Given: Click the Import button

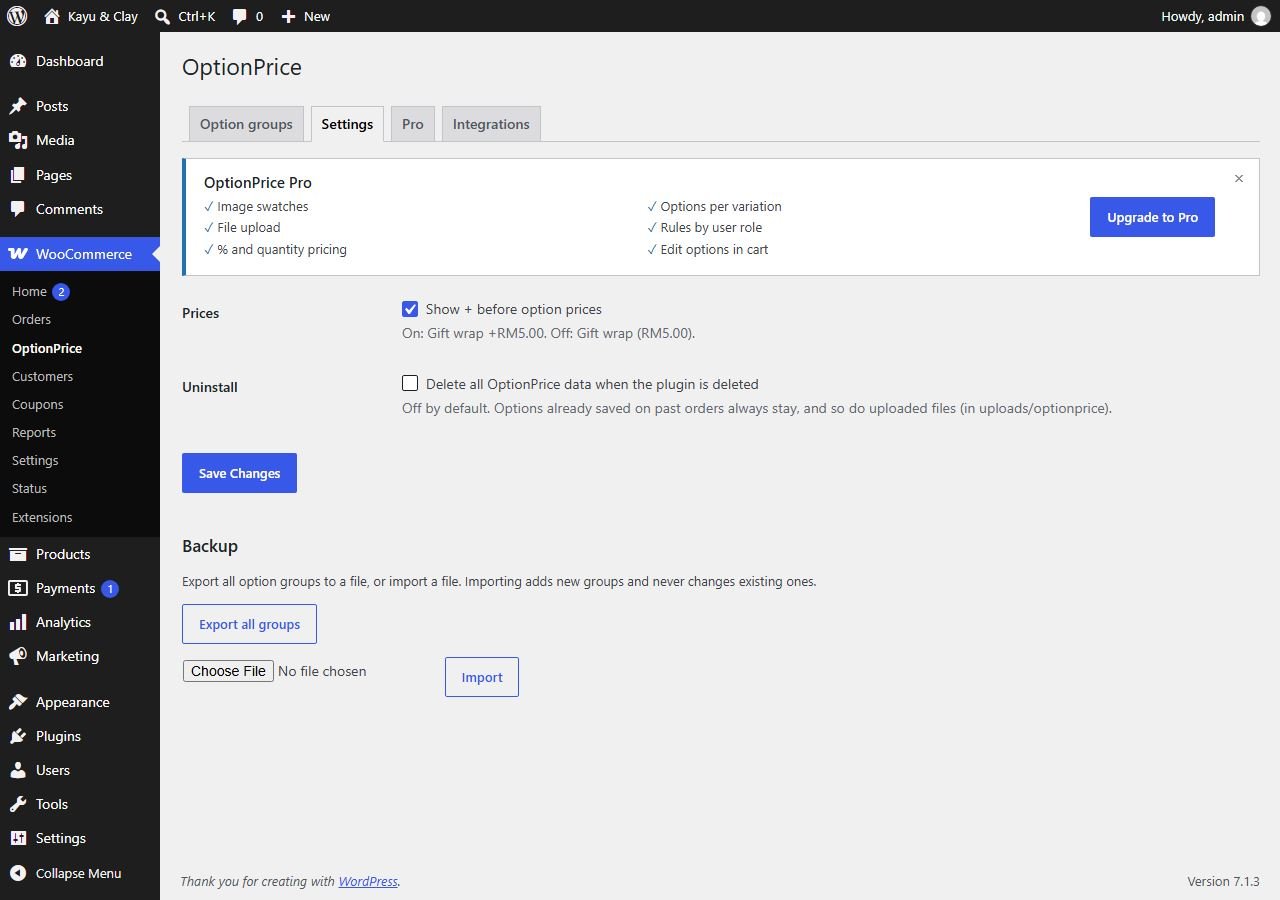Looking at the screenshot, I should (482, 677).
